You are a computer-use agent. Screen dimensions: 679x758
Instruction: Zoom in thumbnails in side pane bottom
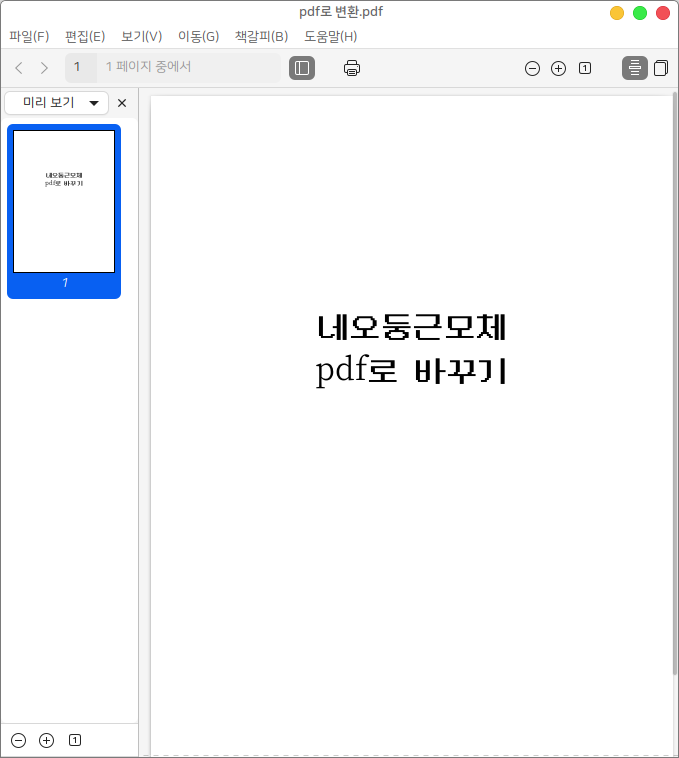(46, 740)
